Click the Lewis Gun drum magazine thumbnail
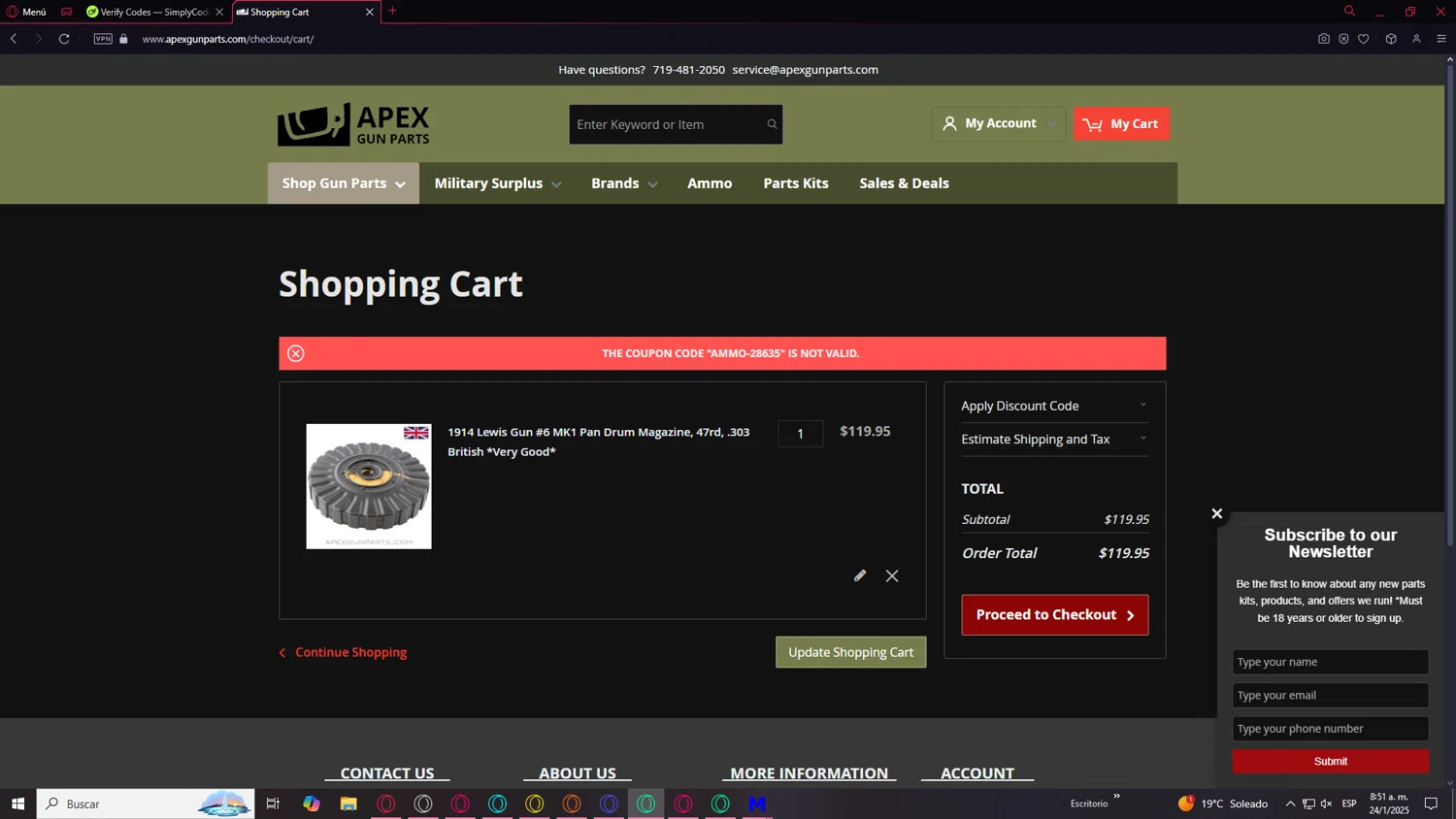The image size is (1456, 819). click(x=369, y=486)
